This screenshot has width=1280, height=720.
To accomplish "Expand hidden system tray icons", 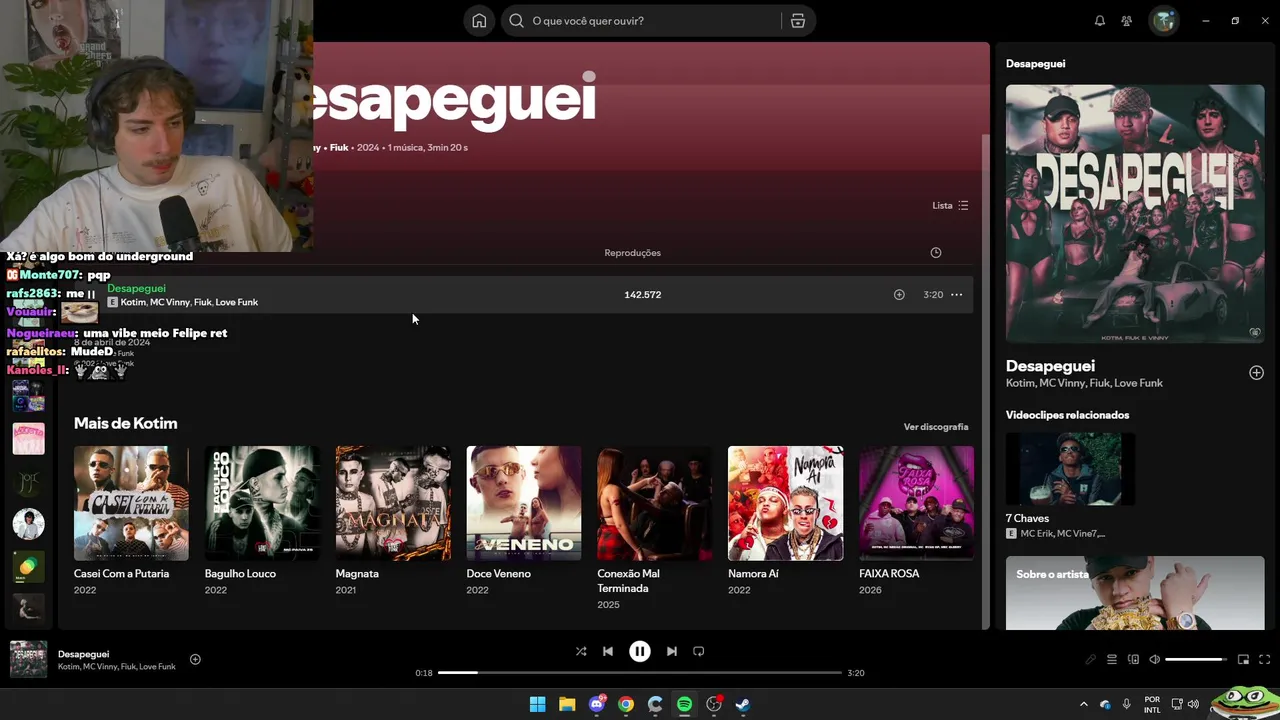I will point(1083,704).
